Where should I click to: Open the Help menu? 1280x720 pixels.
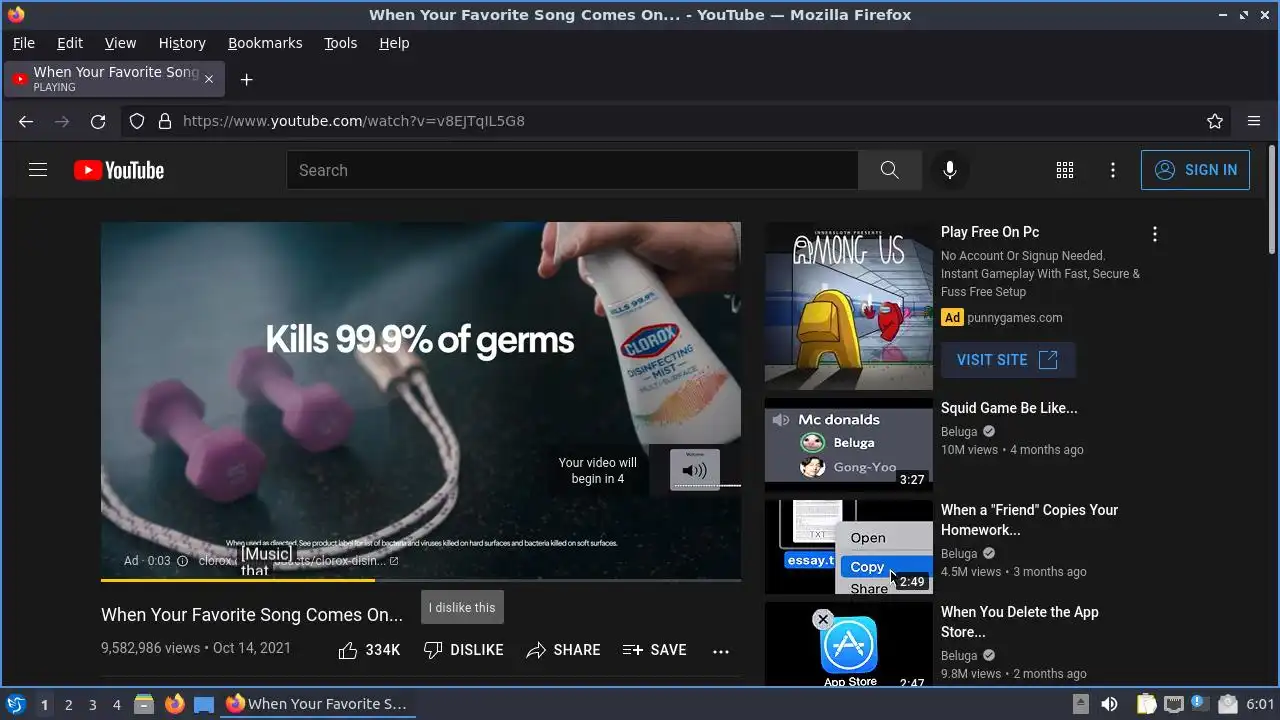click(394, 43)
